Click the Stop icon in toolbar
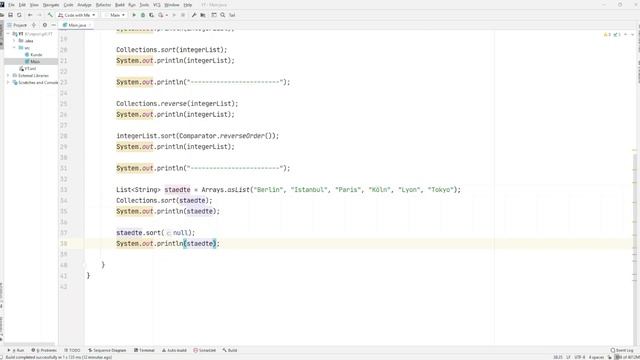 (x=183, y=15)
